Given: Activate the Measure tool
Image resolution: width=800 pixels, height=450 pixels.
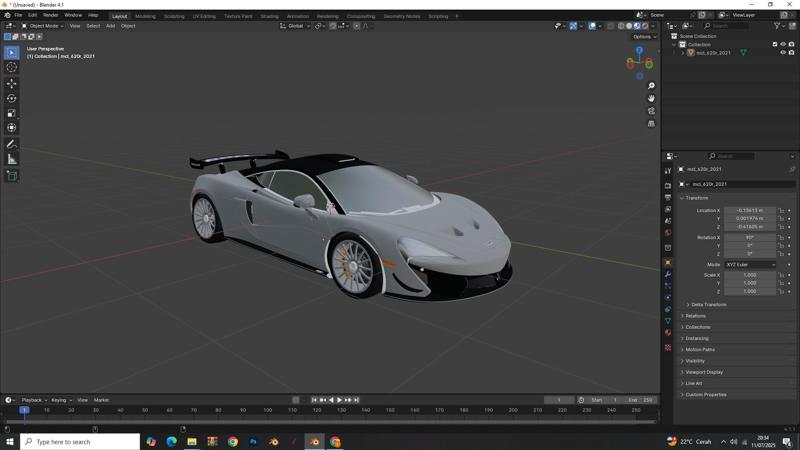Looking at the screenshot, I should tap(12, 159).
